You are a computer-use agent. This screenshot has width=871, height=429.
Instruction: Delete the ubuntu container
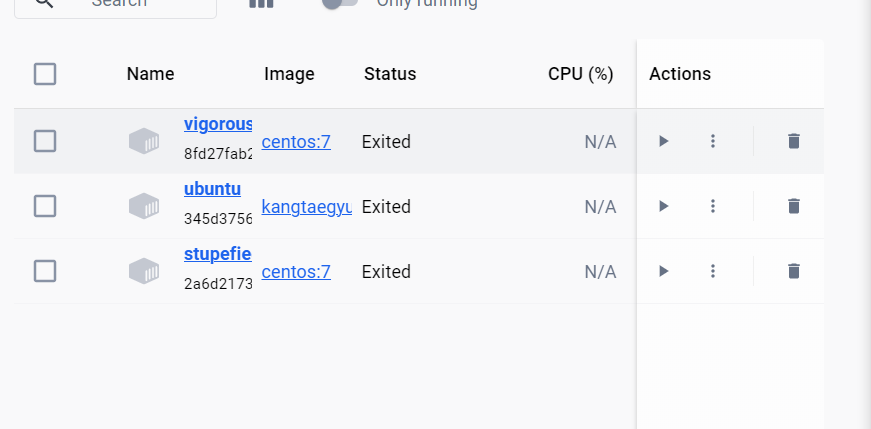click(794, 206)
